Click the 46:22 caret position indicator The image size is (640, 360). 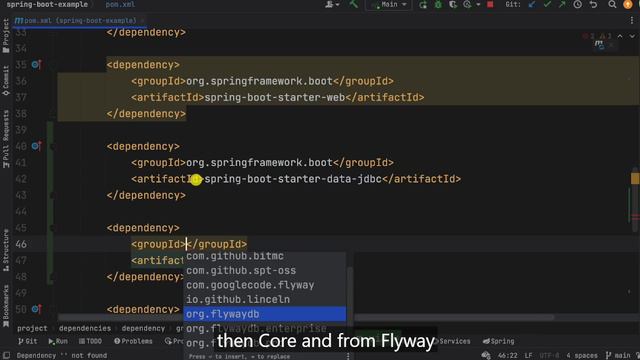pos(507,356)
